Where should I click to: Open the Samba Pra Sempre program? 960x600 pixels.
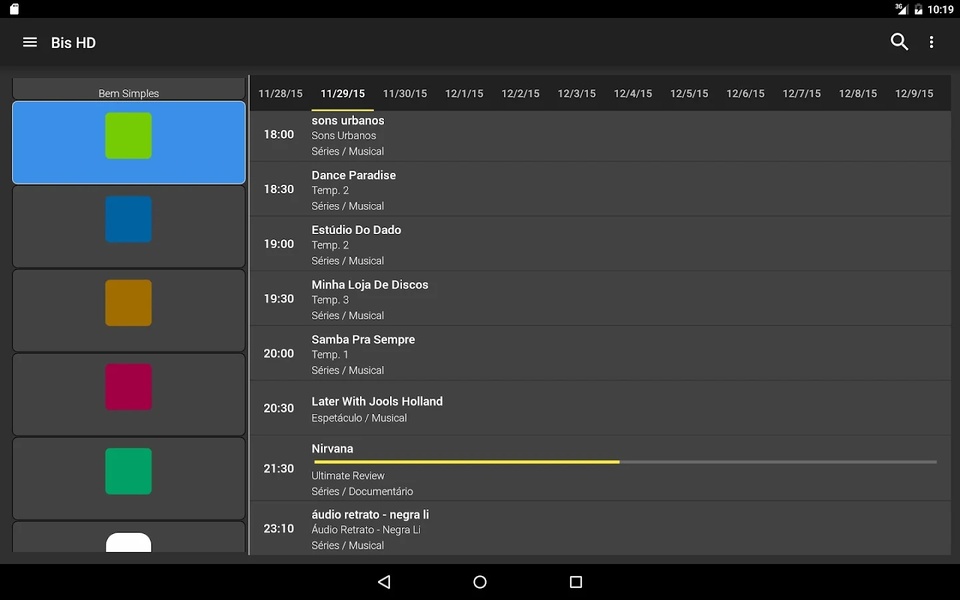coord(601,353)
